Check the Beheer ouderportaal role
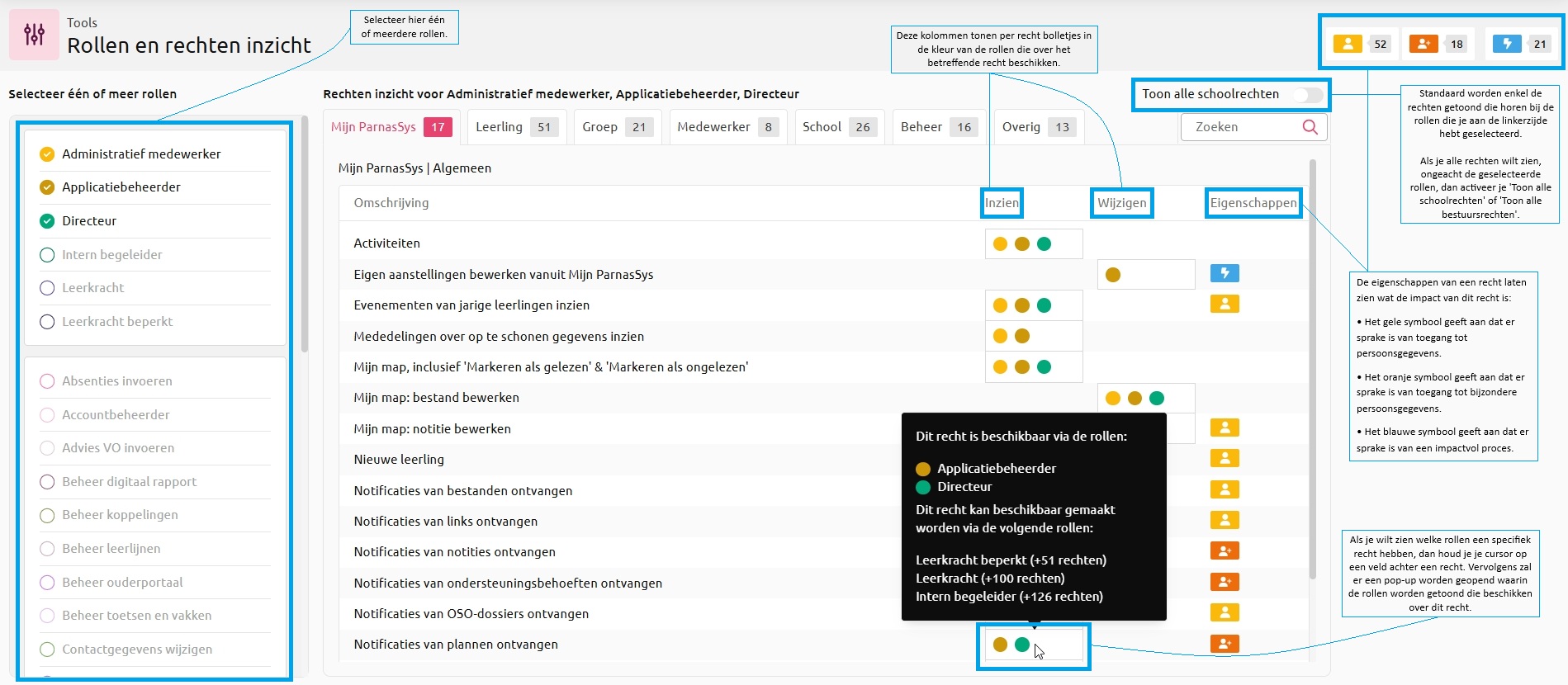The width and height of the screenshot is (1568, 685). tap(47, 583)
